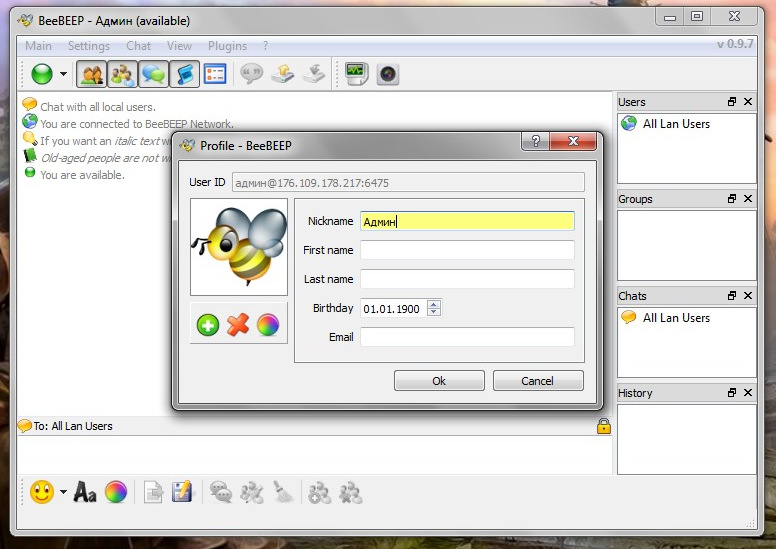Open the chat text color wheel

pos(116,492)
